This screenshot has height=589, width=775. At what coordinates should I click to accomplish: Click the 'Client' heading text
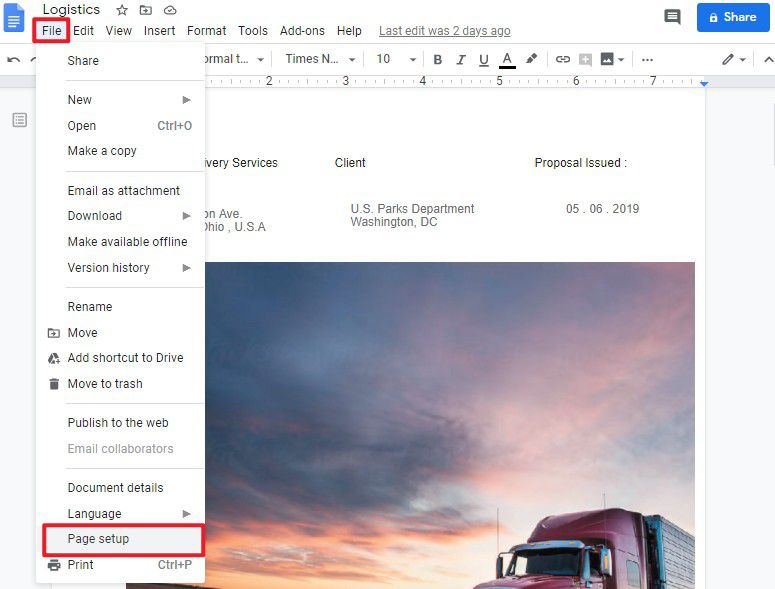point(350,163)
